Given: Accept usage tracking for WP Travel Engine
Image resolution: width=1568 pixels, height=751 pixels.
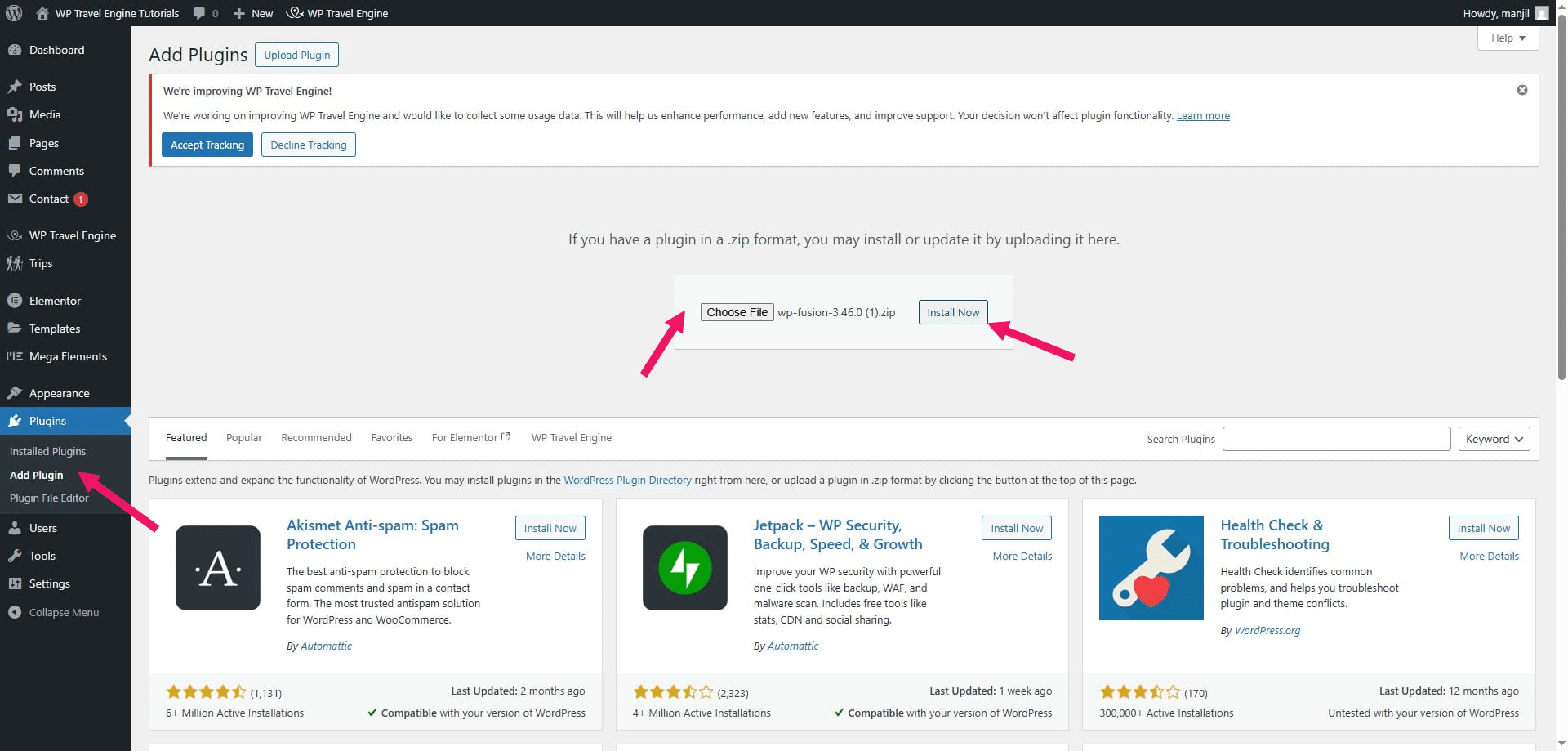Looking at the screenshot, I should (x=207, y=145).
